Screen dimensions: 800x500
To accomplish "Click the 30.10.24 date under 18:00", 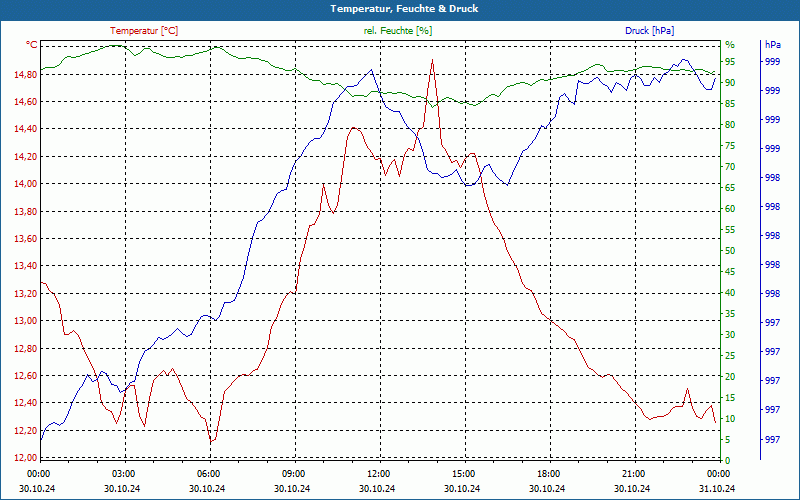I will (x=547, y=488).
